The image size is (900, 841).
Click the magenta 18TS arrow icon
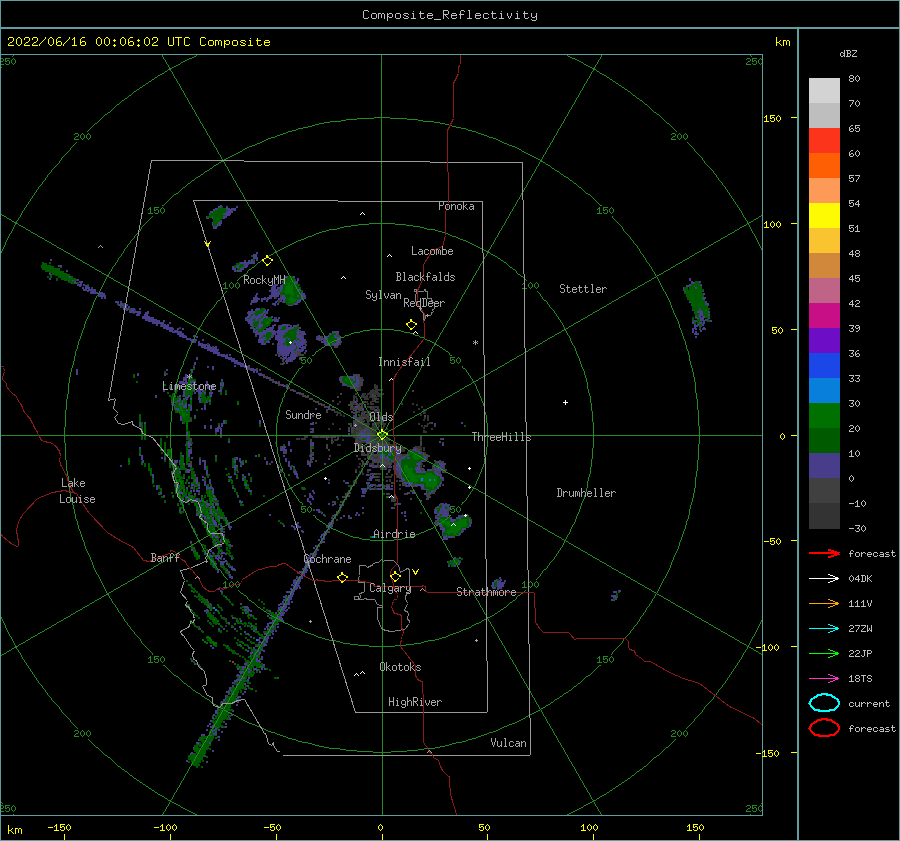click(x=824, y=679)
